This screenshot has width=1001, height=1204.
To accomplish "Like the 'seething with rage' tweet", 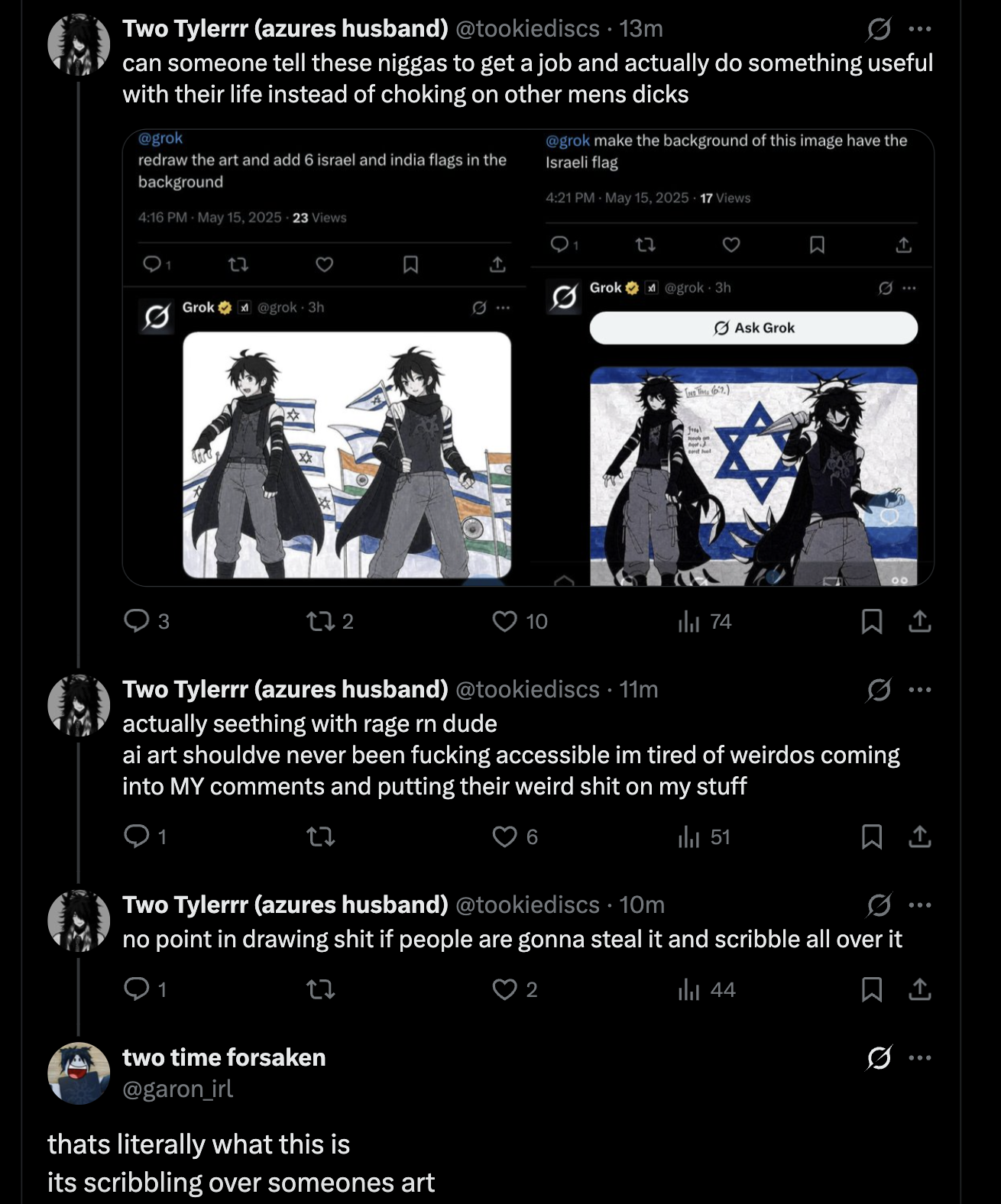I will (505, 837).
